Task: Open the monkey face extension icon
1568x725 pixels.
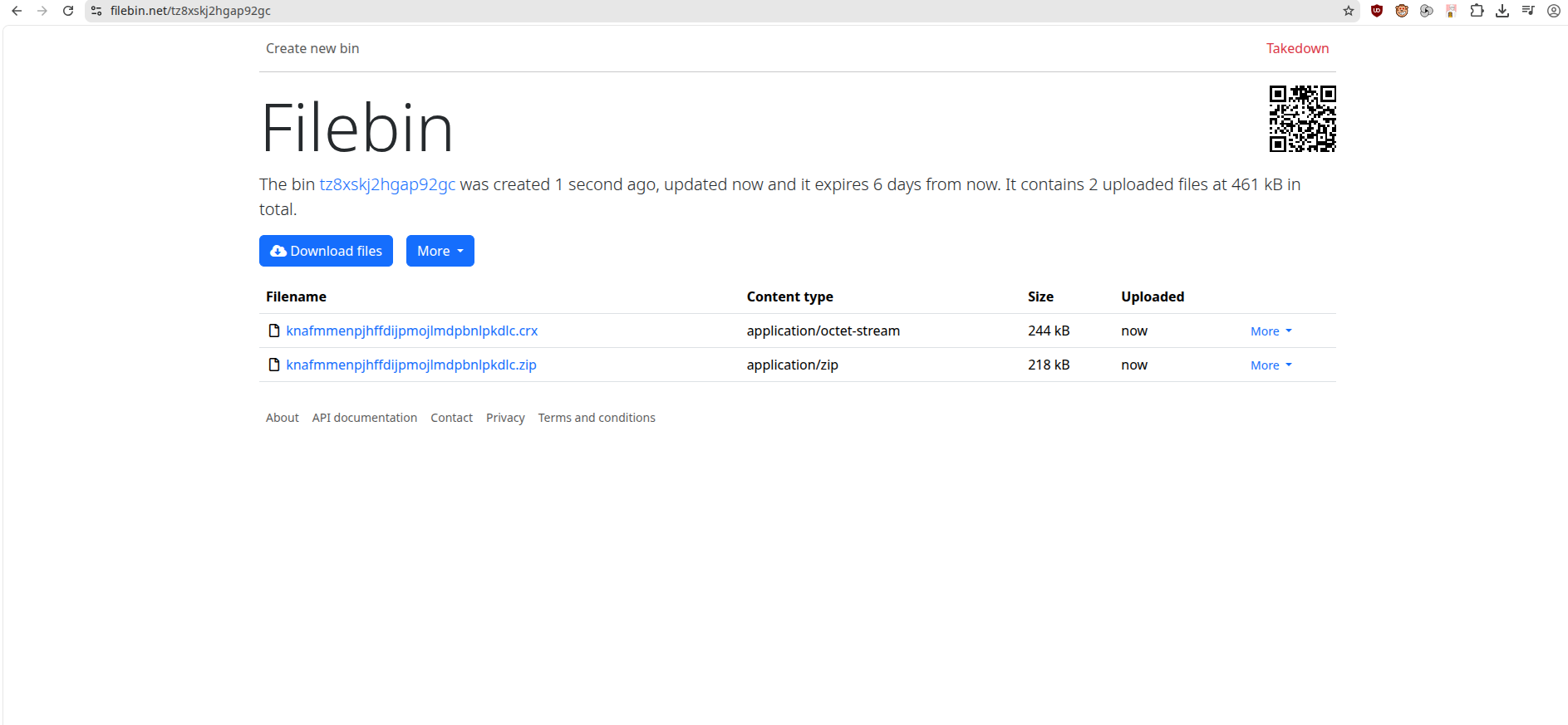Action: coord(1402,11)
